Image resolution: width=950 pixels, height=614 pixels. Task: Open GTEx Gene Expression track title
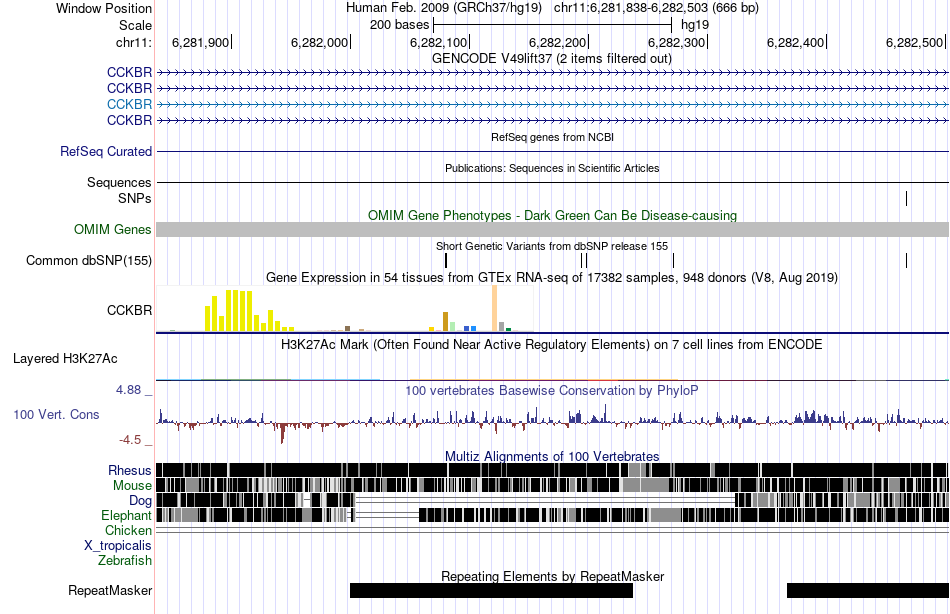tap(552, 278)
